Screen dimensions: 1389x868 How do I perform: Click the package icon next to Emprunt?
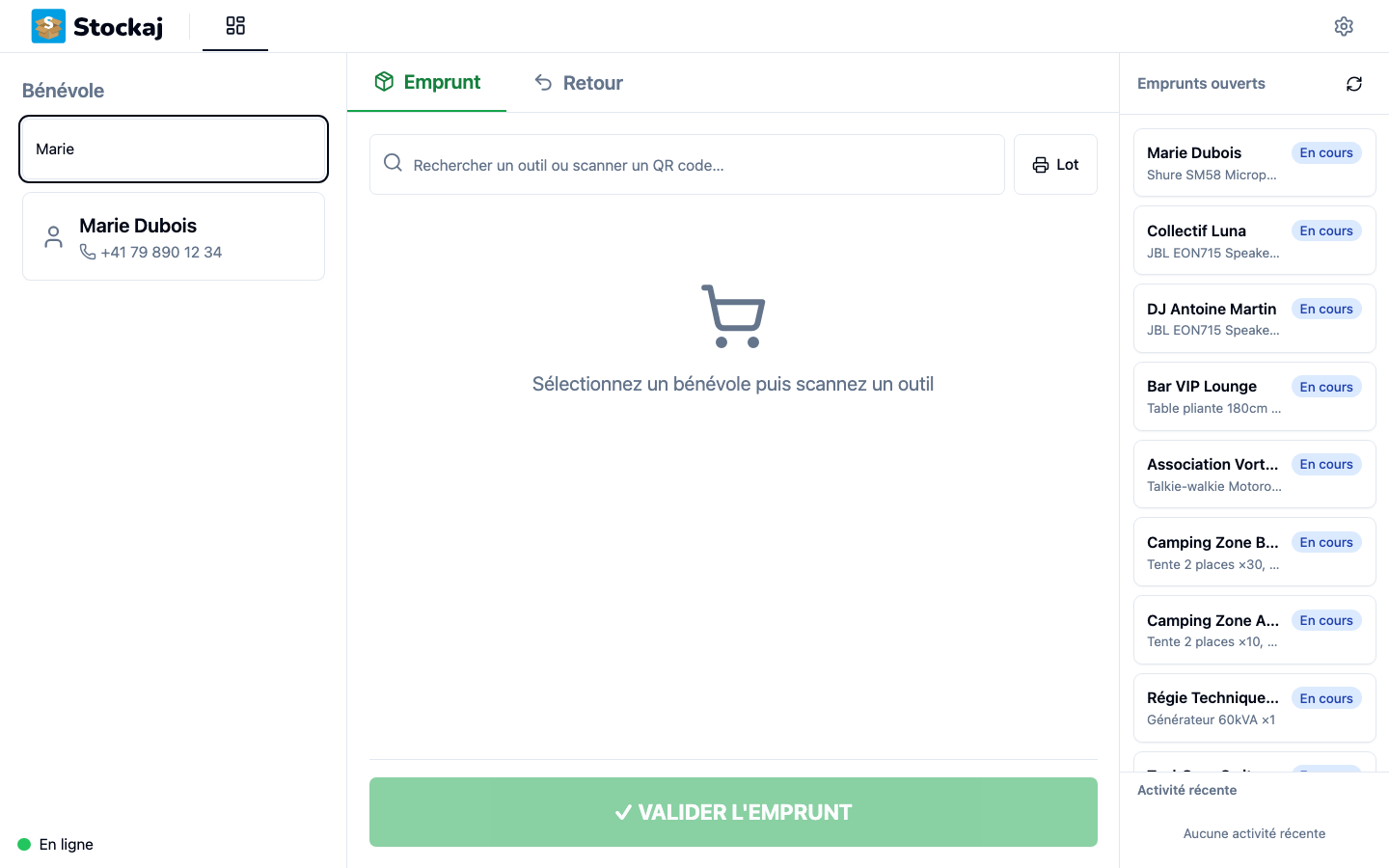(385, 82)
